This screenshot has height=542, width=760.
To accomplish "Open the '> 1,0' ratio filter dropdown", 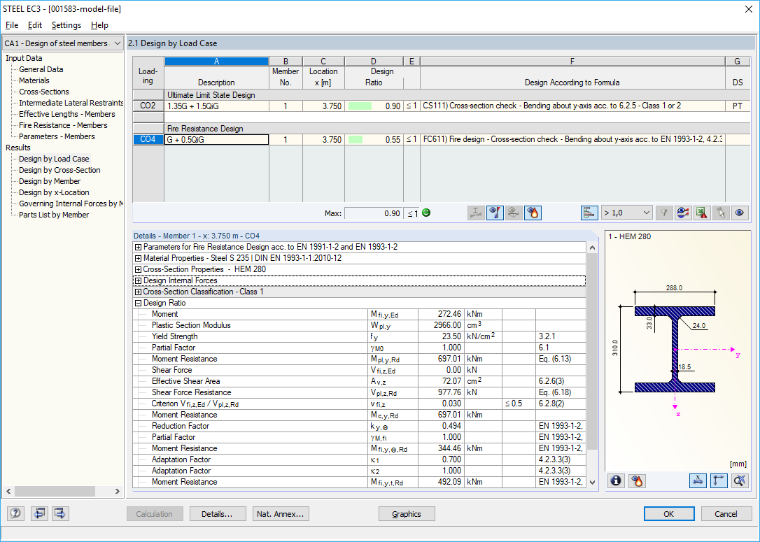I will click(x=627, y=213).
